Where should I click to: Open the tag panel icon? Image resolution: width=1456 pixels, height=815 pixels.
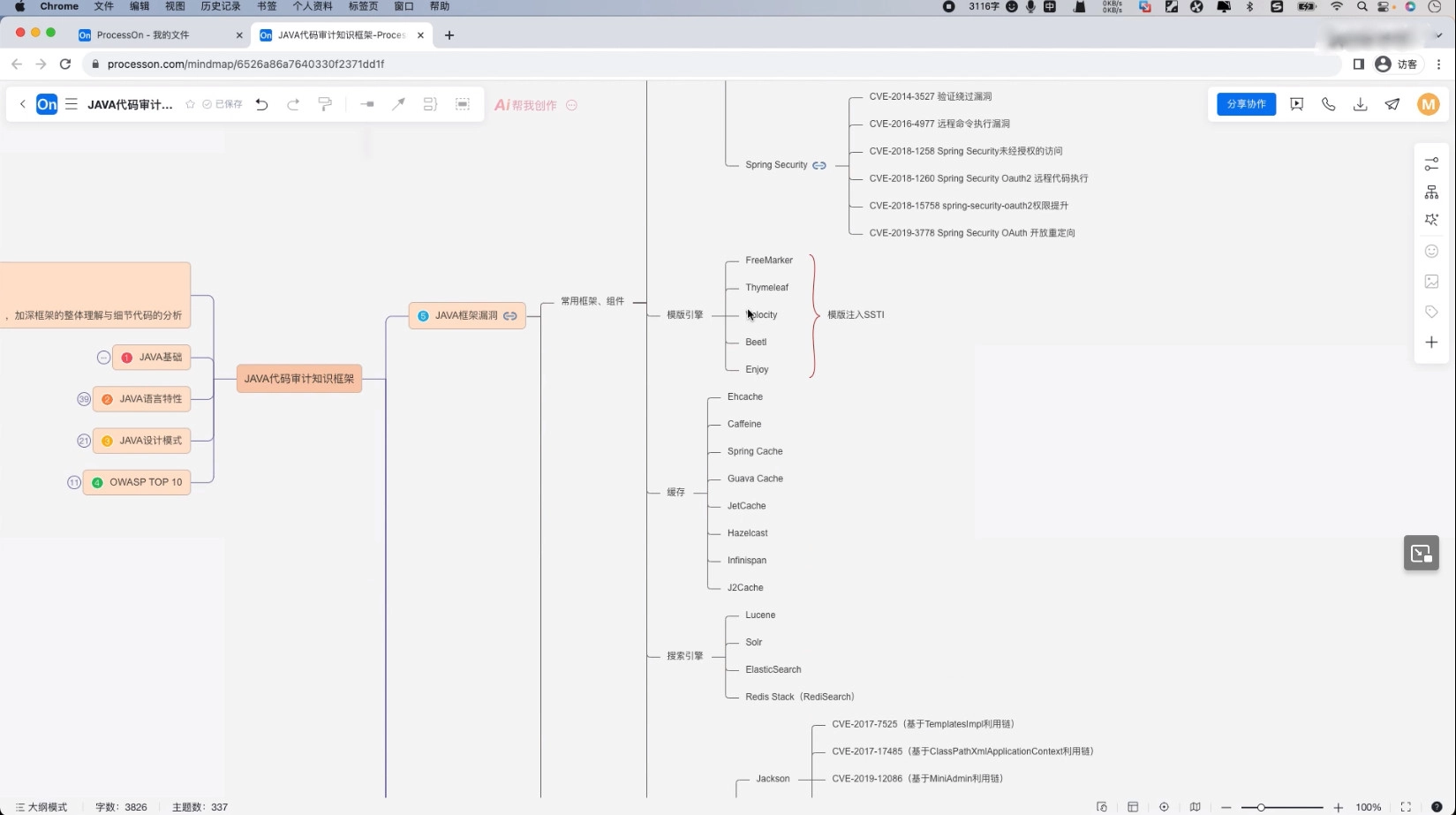point(1431,312)
